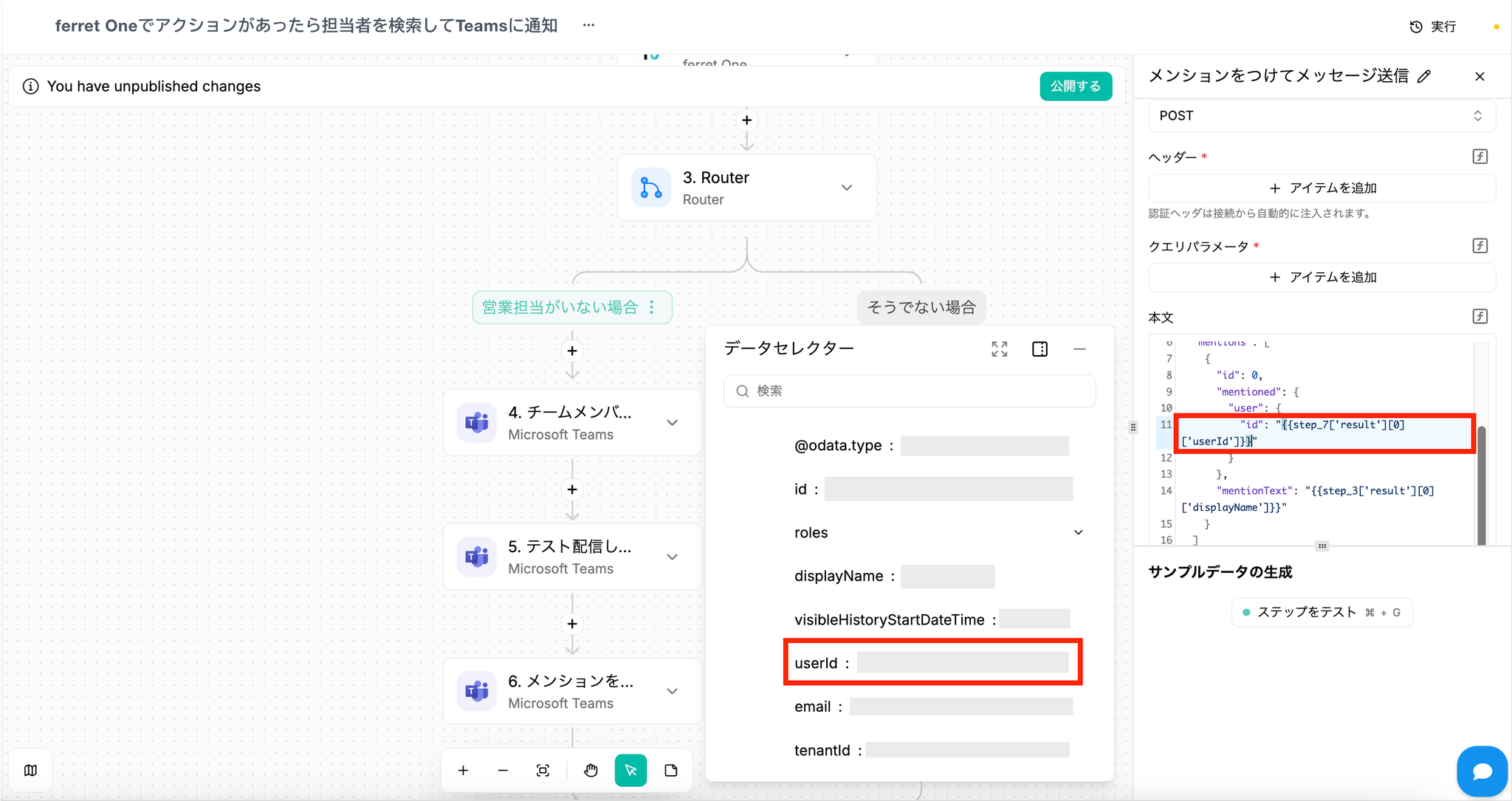
Task: Select the pointer cursor tool
Action: coord(630,771)
